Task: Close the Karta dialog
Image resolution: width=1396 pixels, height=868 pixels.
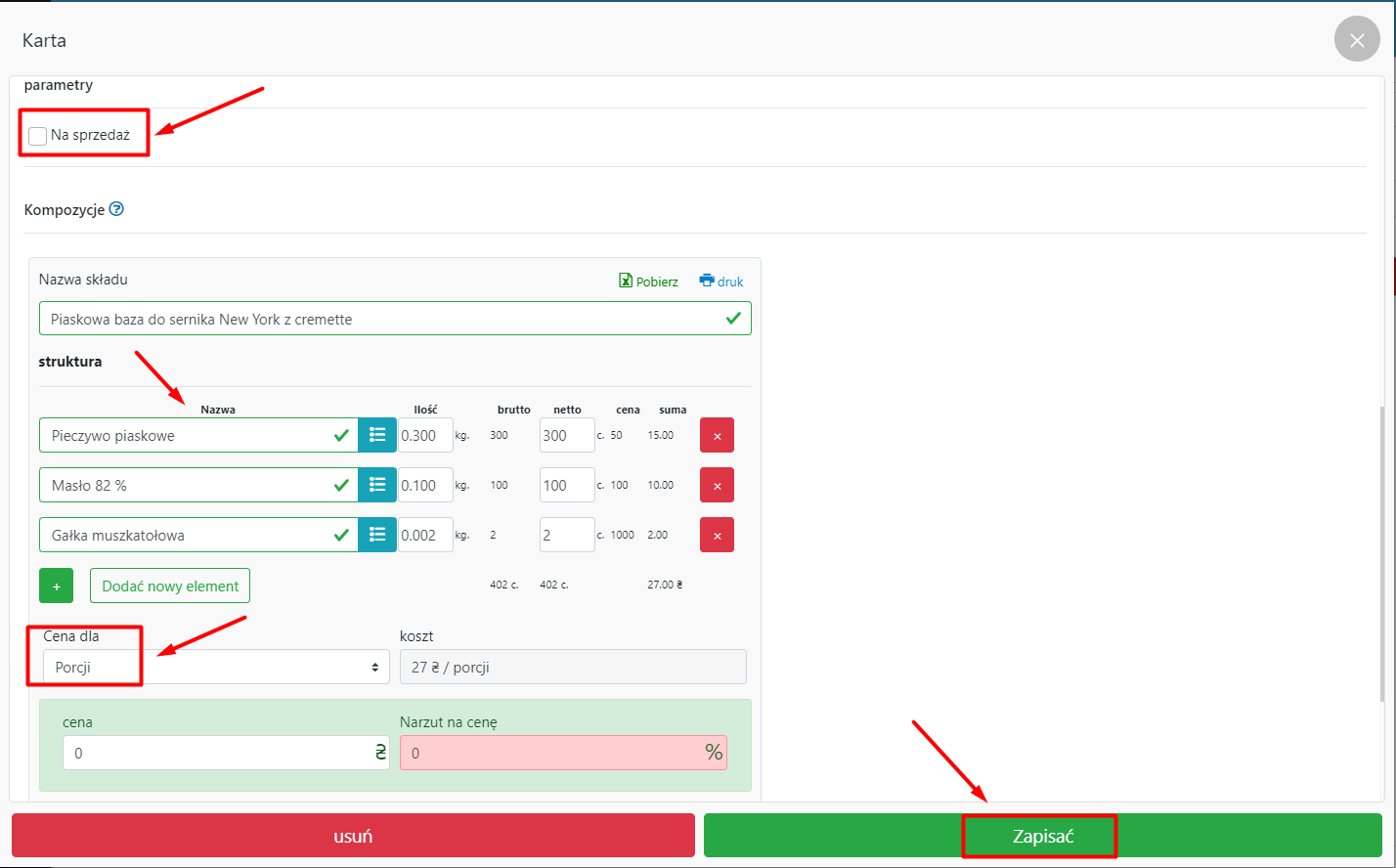Action: tap(1356, 40)
